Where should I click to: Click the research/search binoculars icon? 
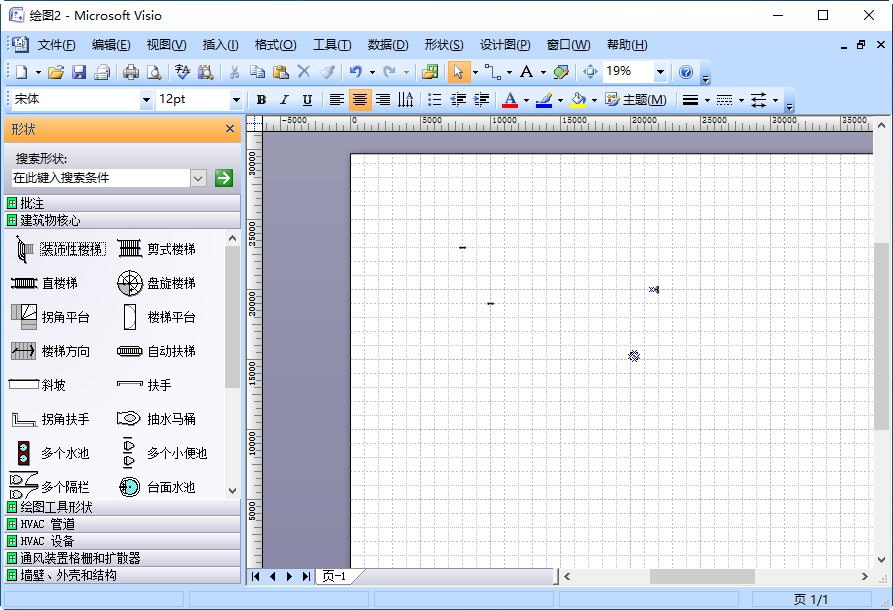206,72
